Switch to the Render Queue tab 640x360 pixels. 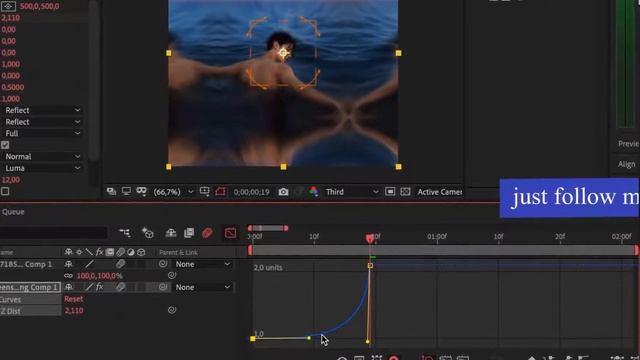click(13, 212)
